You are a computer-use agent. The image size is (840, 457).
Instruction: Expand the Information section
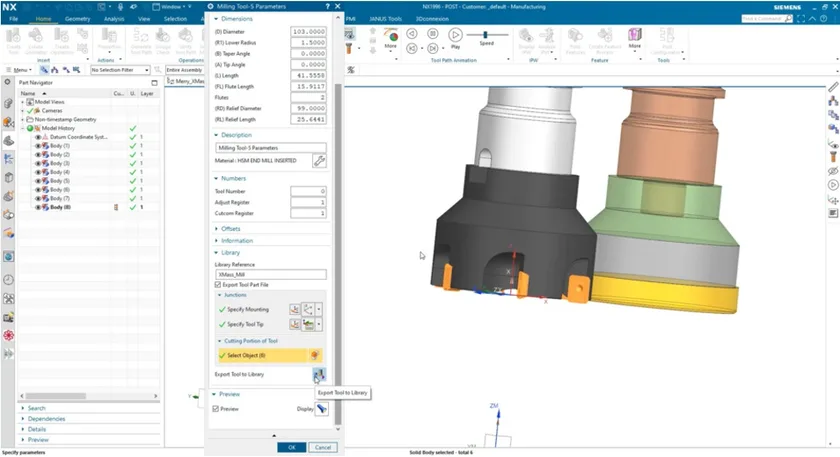pyautogui.click(x=216, y=241)
